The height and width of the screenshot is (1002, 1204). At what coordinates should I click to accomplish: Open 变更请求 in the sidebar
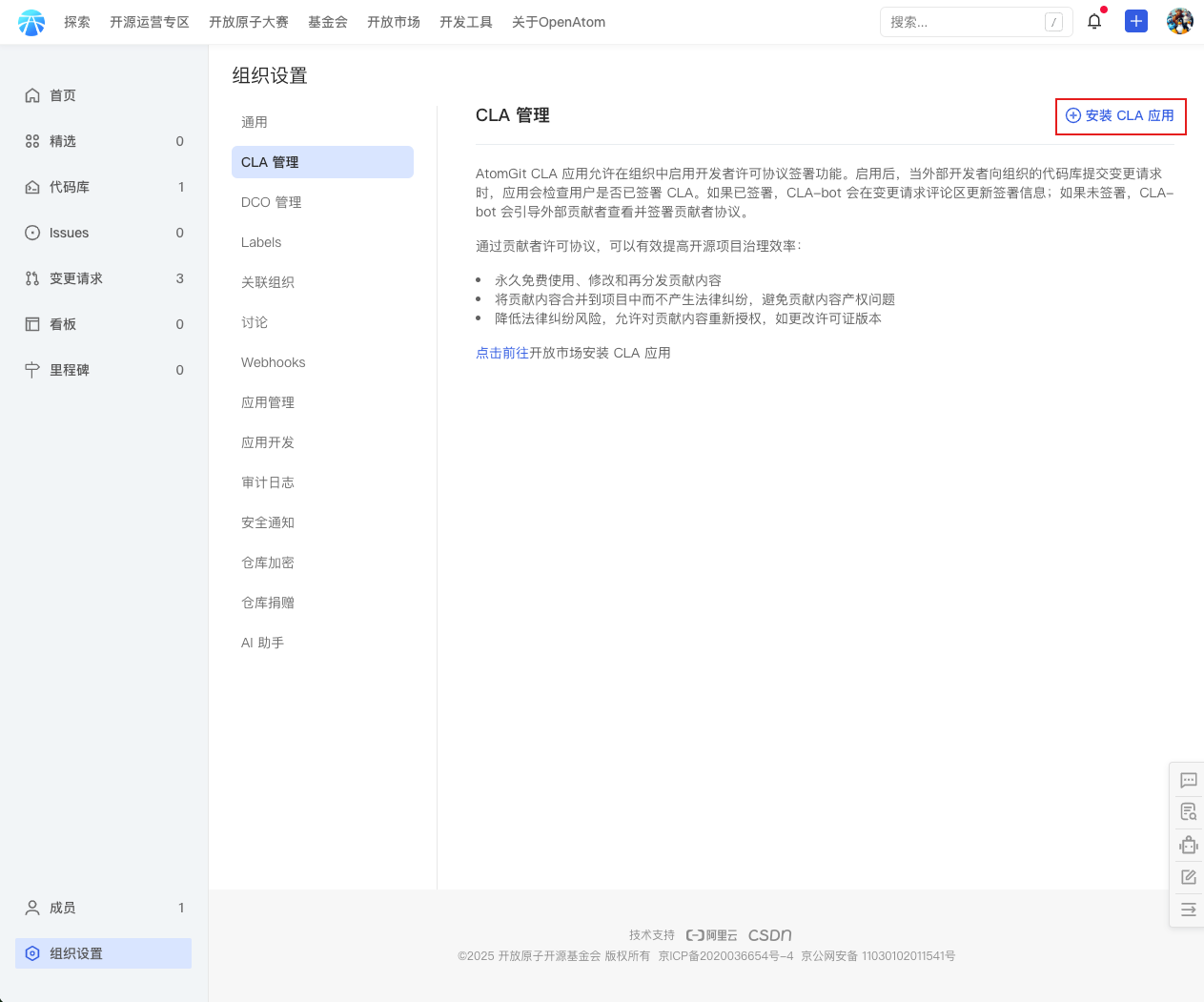[76, 278]
